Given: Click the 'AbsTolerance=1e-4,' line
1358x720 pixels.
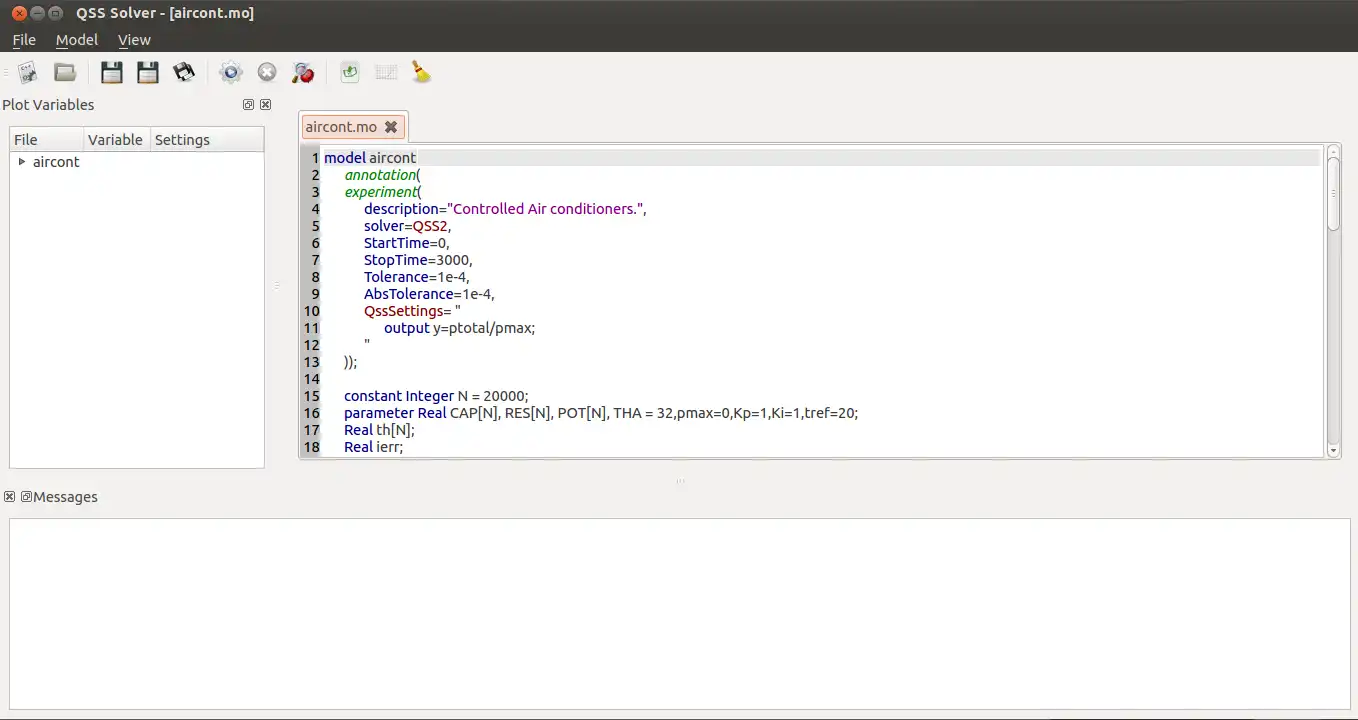Looking at the screenshot, I should point(430,294).
